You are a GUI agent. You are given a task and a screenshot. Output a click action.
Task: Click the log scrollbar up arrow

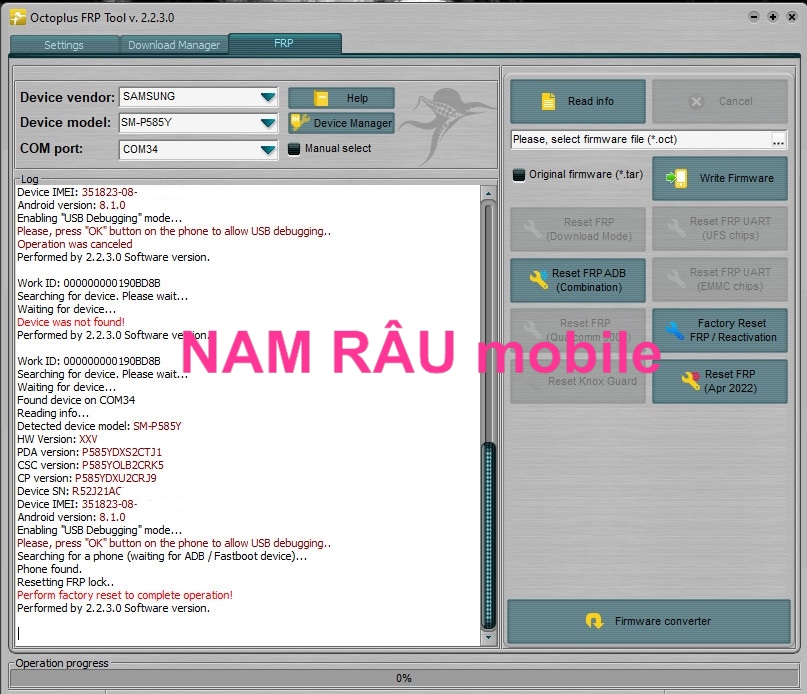[x=488, y=194]
